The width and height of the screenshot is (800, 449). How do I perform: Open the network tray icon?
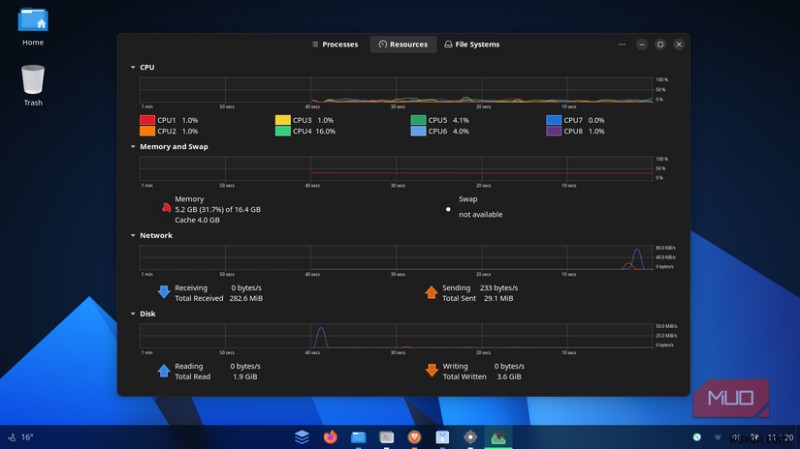click(718, 437)
